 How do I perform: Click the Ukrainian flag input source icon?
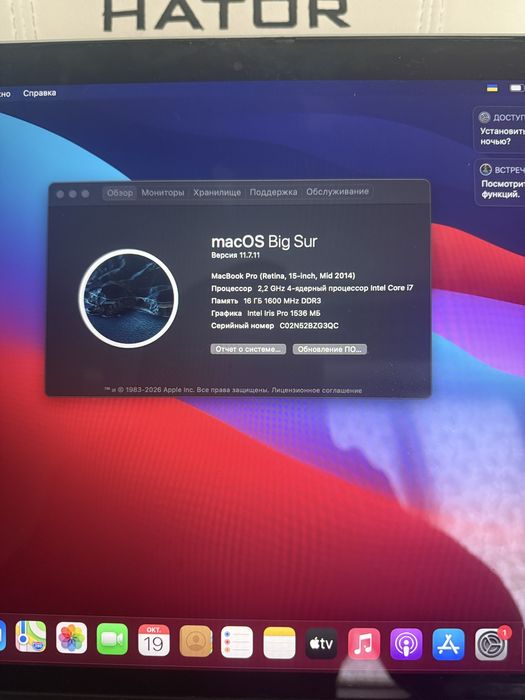click(492, 88)
